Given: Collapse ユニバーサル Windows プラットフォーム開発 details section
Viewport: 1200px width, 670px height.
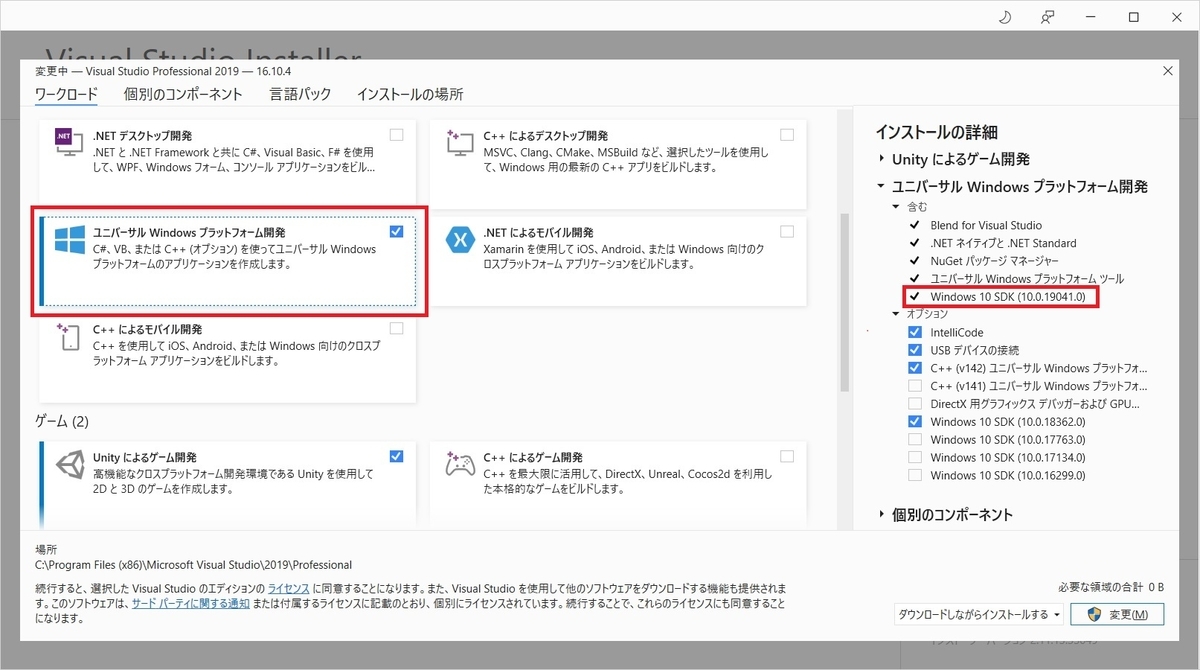Looking at the screenshot, I should click(881, 187).
